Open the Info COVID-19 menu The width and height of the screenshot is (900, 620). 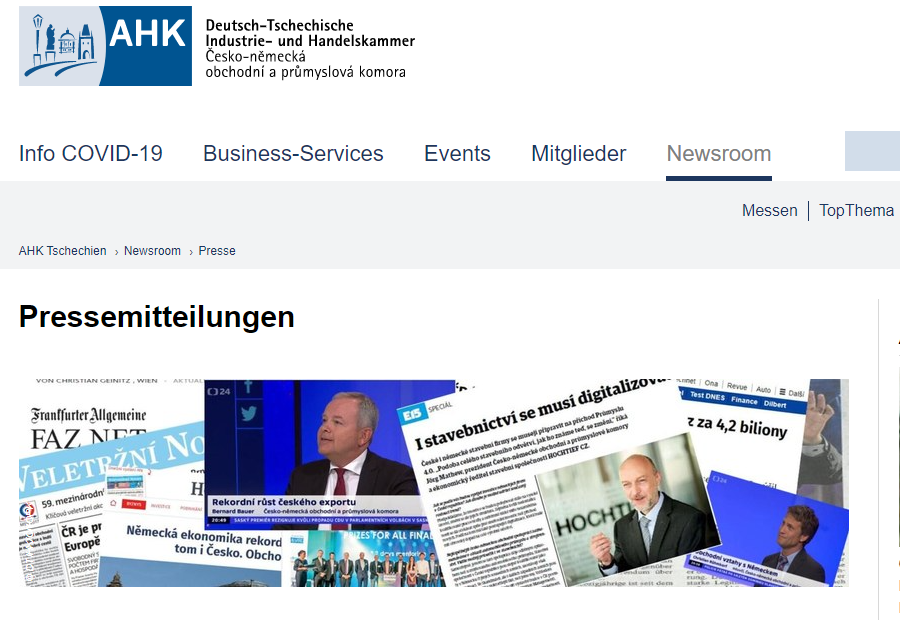[x=91, y=154]
